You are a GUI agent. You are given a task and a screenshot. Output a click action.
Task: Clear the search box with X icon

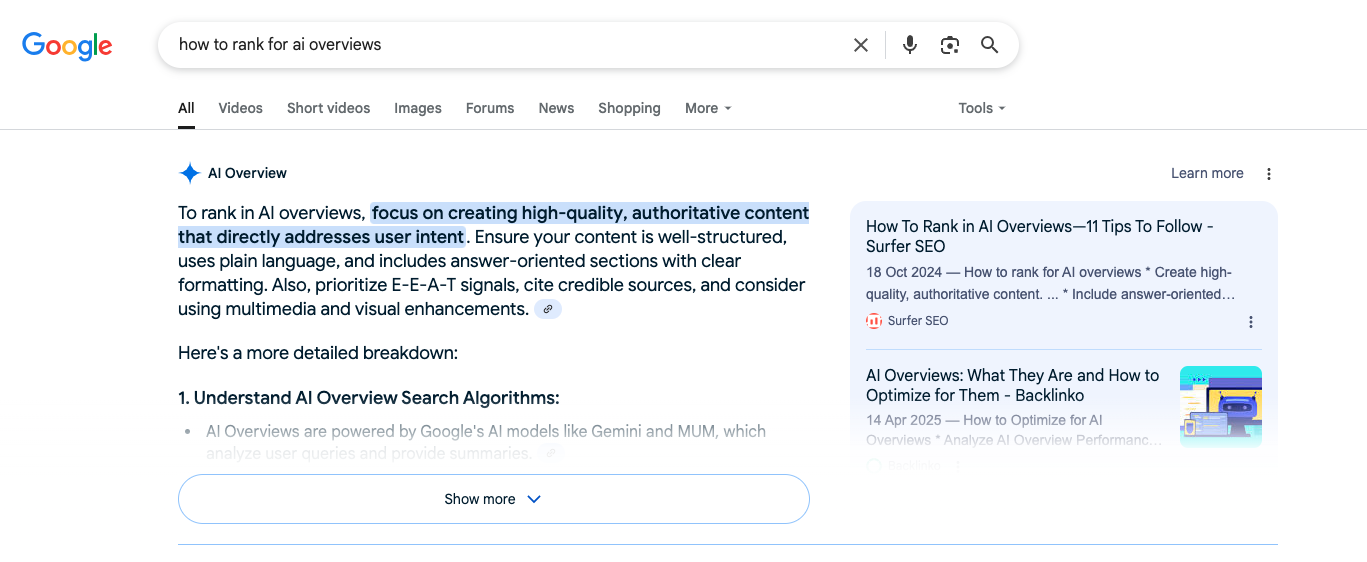861,45
